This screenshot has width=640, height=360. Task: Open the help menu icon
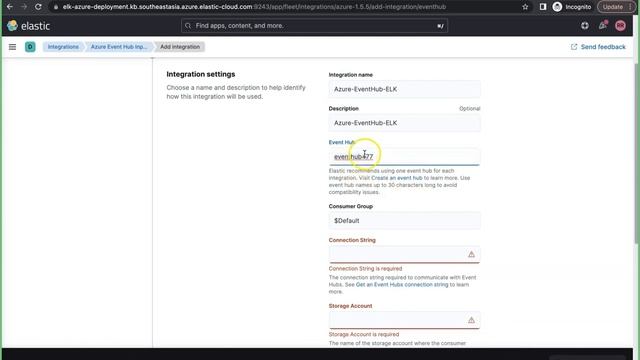584,26
